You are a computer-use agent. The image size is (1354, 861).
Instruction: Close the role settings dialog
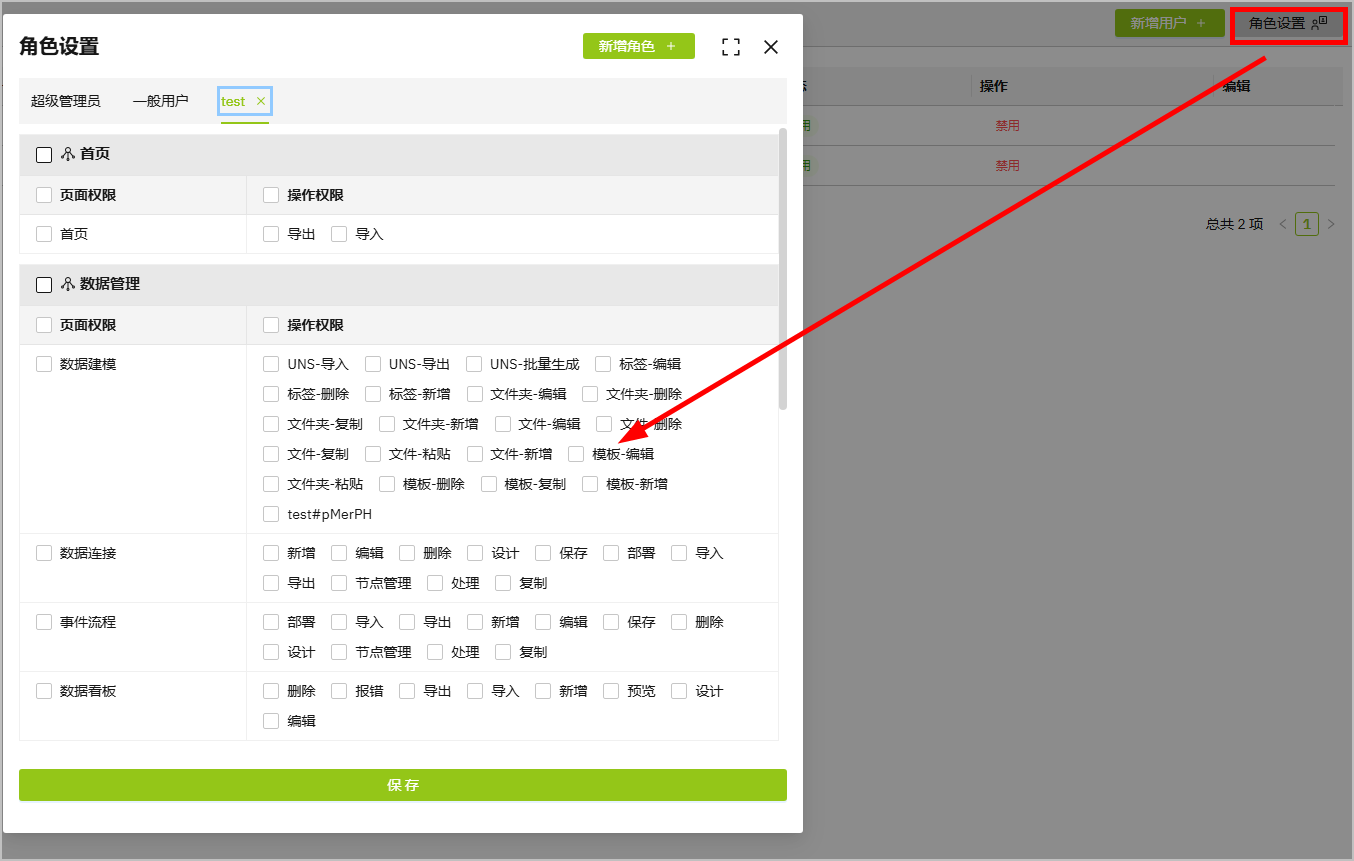[770, 47]
